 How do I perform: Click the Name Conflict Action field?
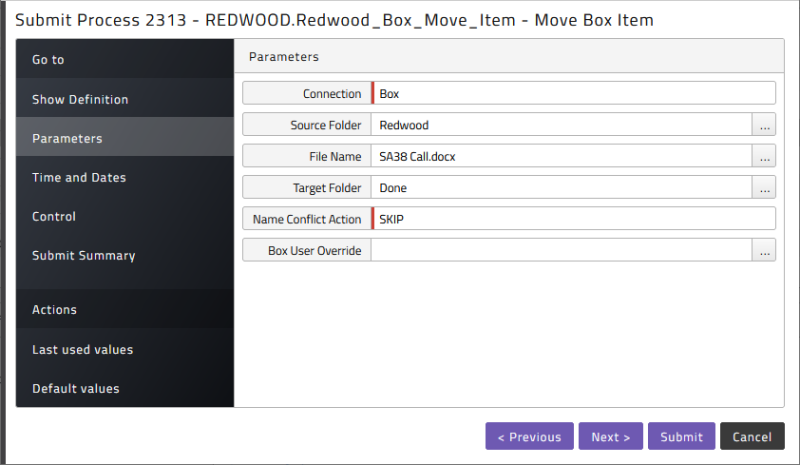tap(574, 219)
